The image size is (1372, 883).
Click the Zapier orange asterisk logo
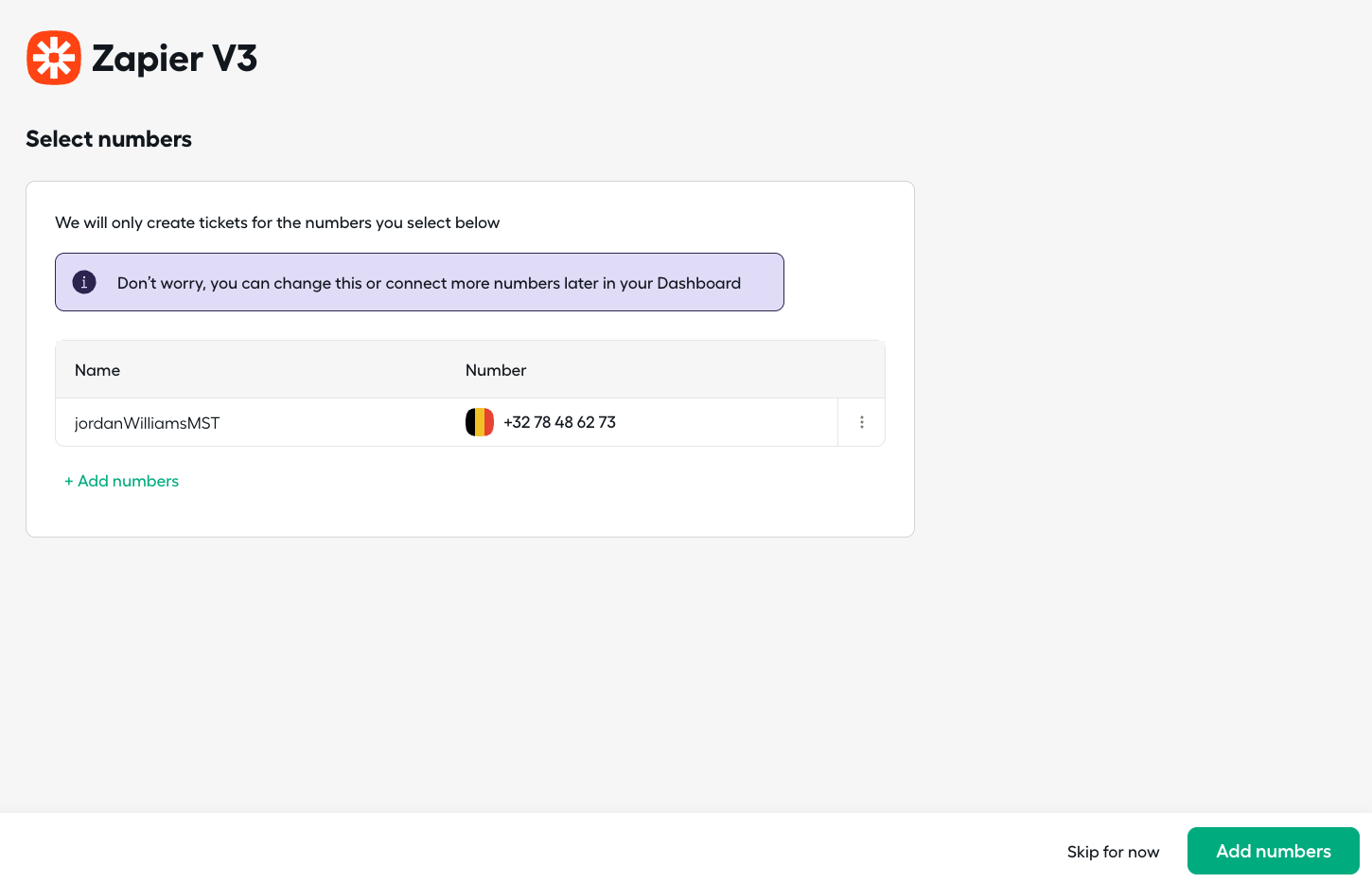(x=54, y=58)
